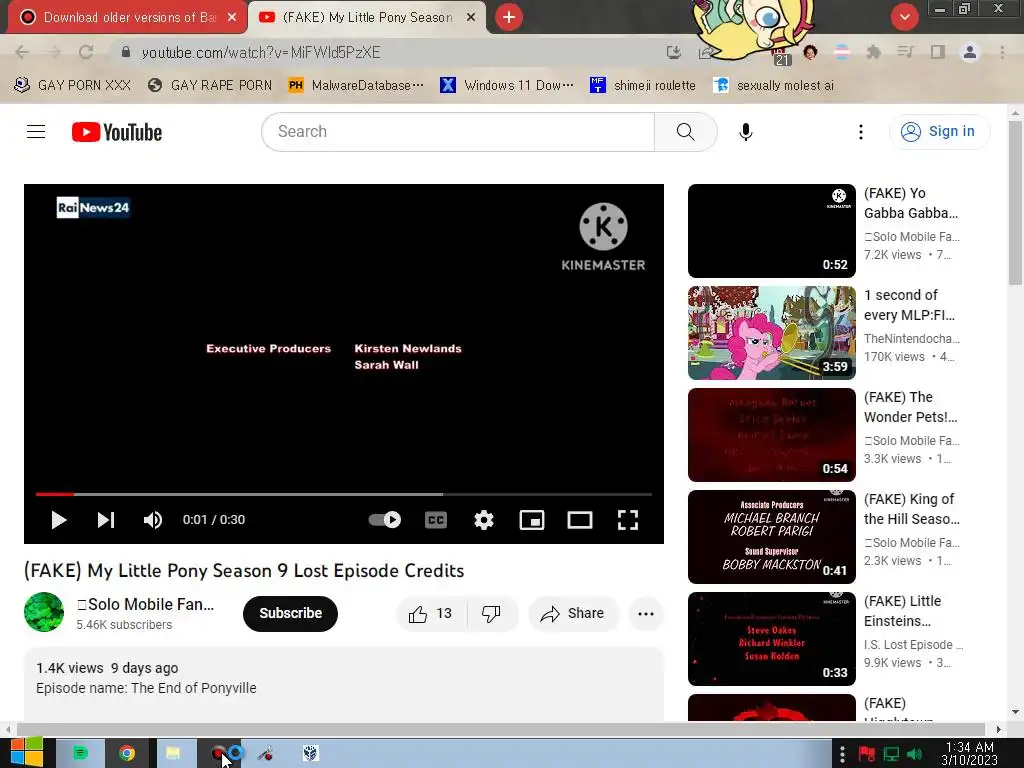Screen dimensions: 1024x768
Task: Skip to the next video
Action: 106,520
